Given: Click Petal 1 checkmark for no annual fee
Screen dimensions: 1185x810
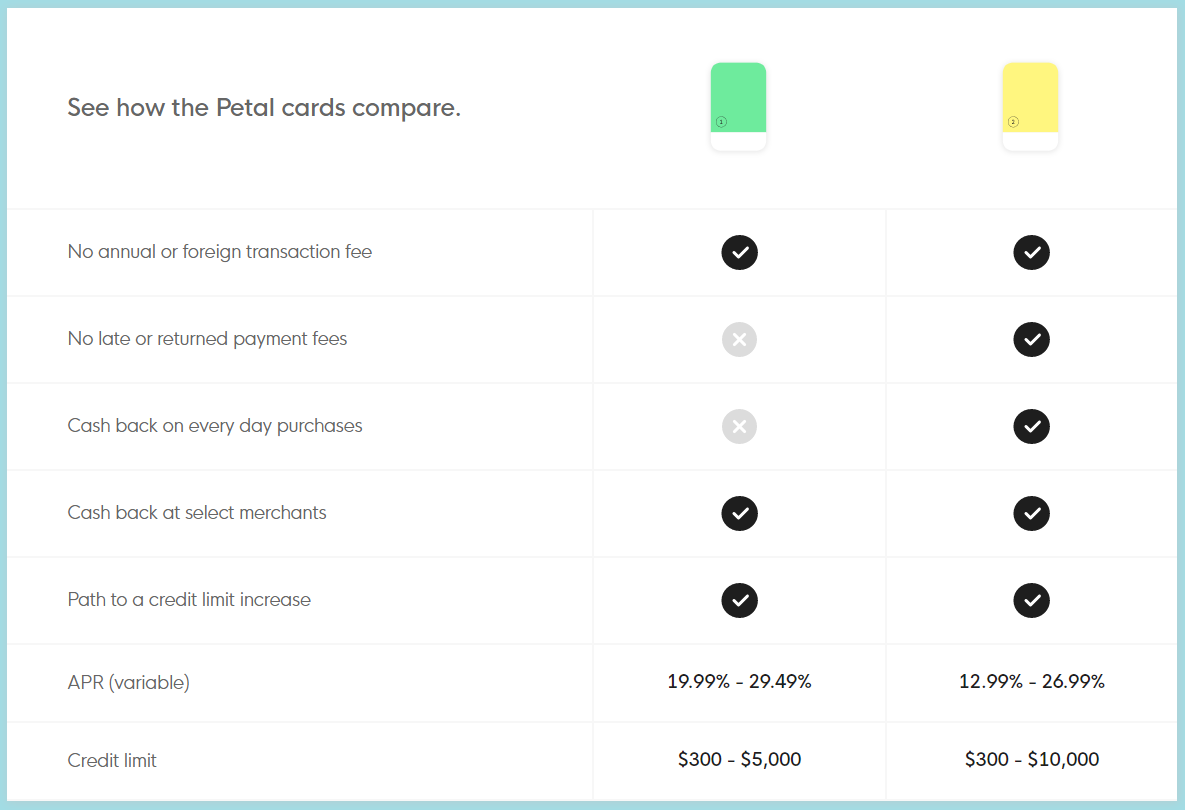Looking at the screenshot, I should [x=739, y=252].
